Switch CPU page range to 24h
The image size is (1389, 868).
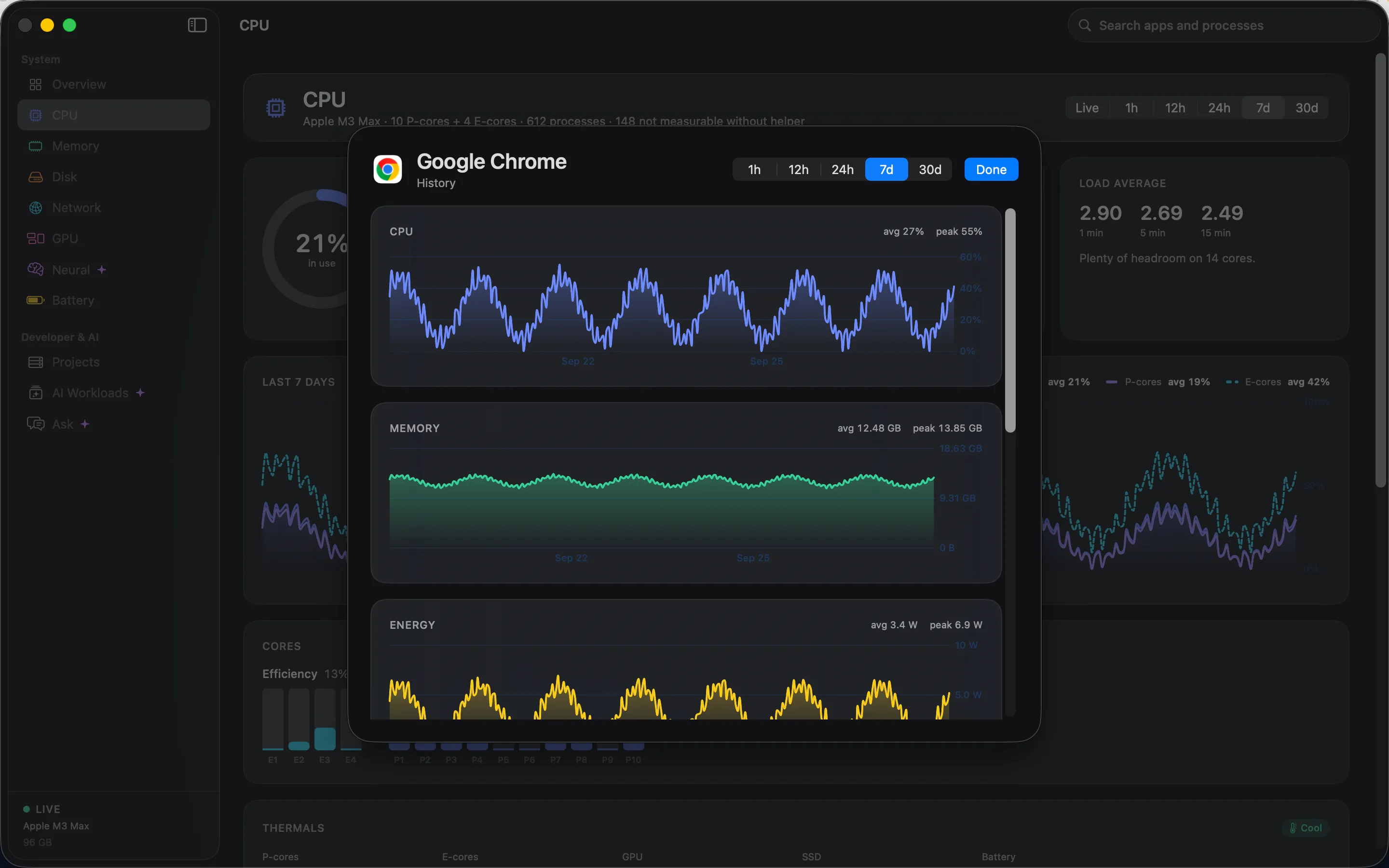(1219, 108)
